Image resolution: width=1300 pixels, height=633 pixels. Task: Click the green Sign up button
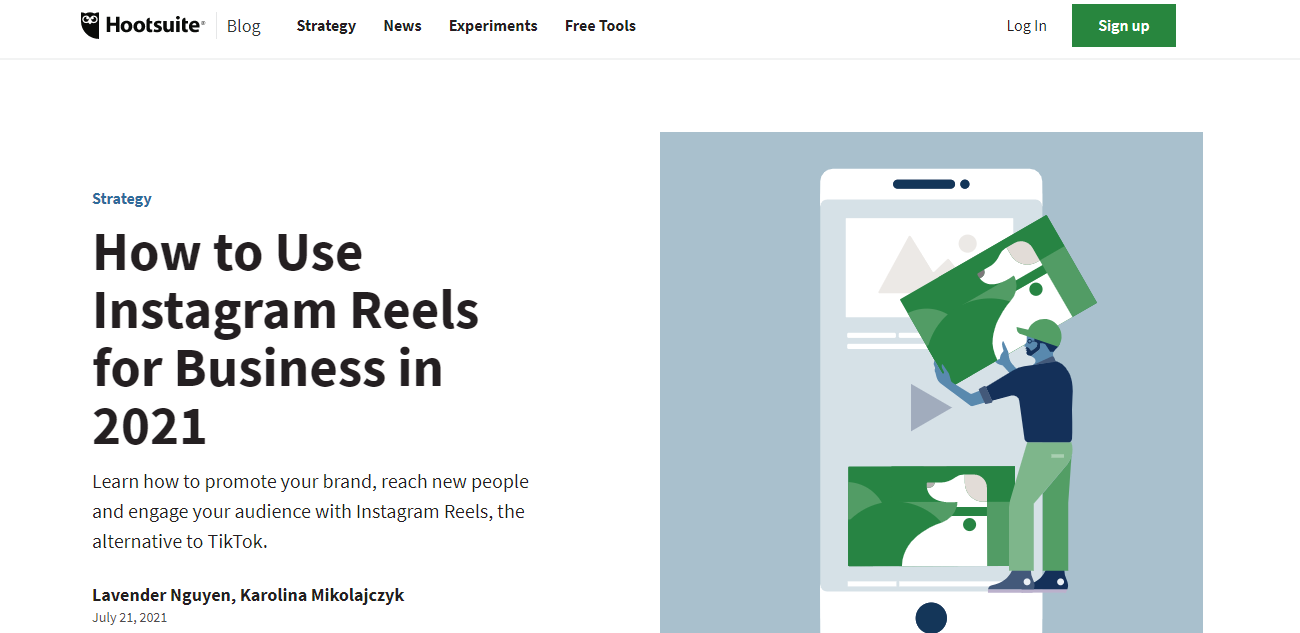point(1124,26)
